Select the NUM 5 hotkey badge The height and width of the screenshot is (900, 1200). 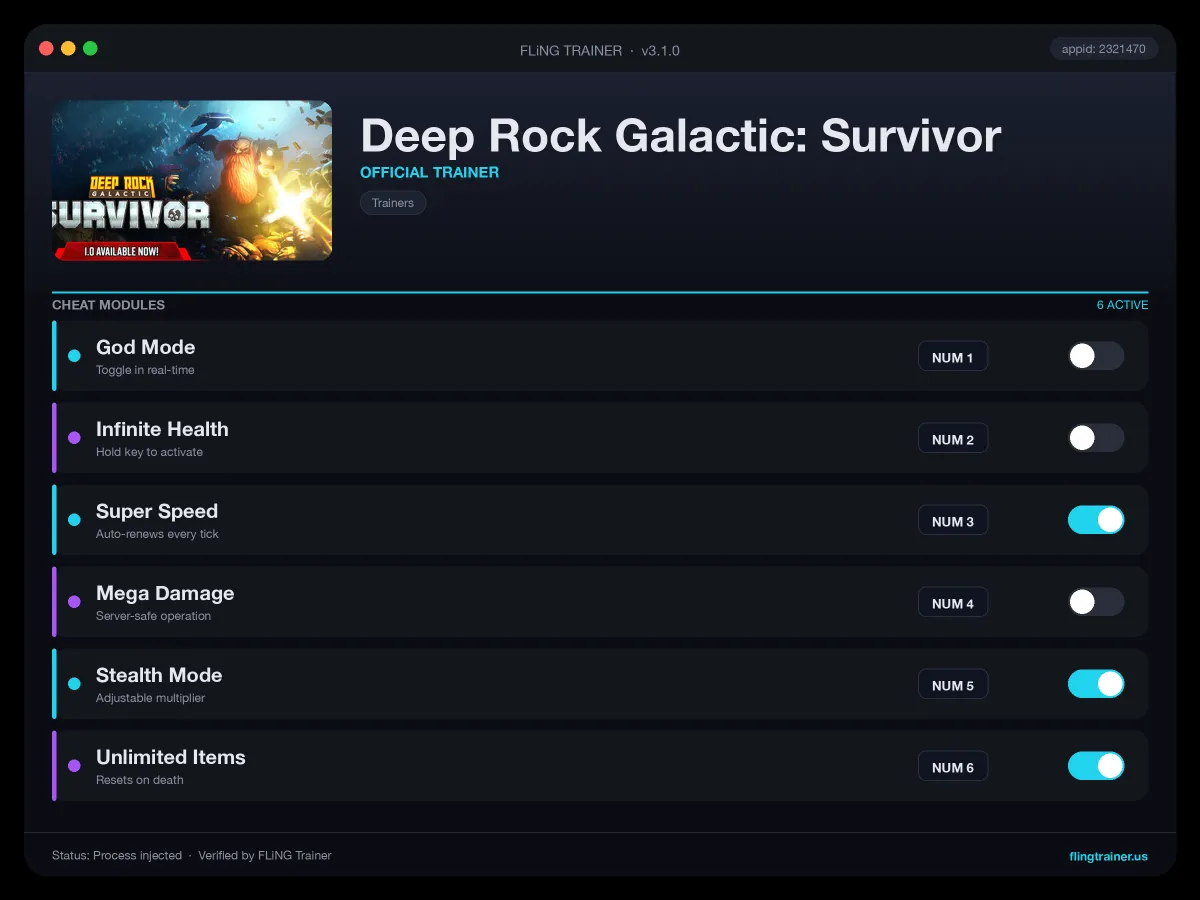point(953,685)
